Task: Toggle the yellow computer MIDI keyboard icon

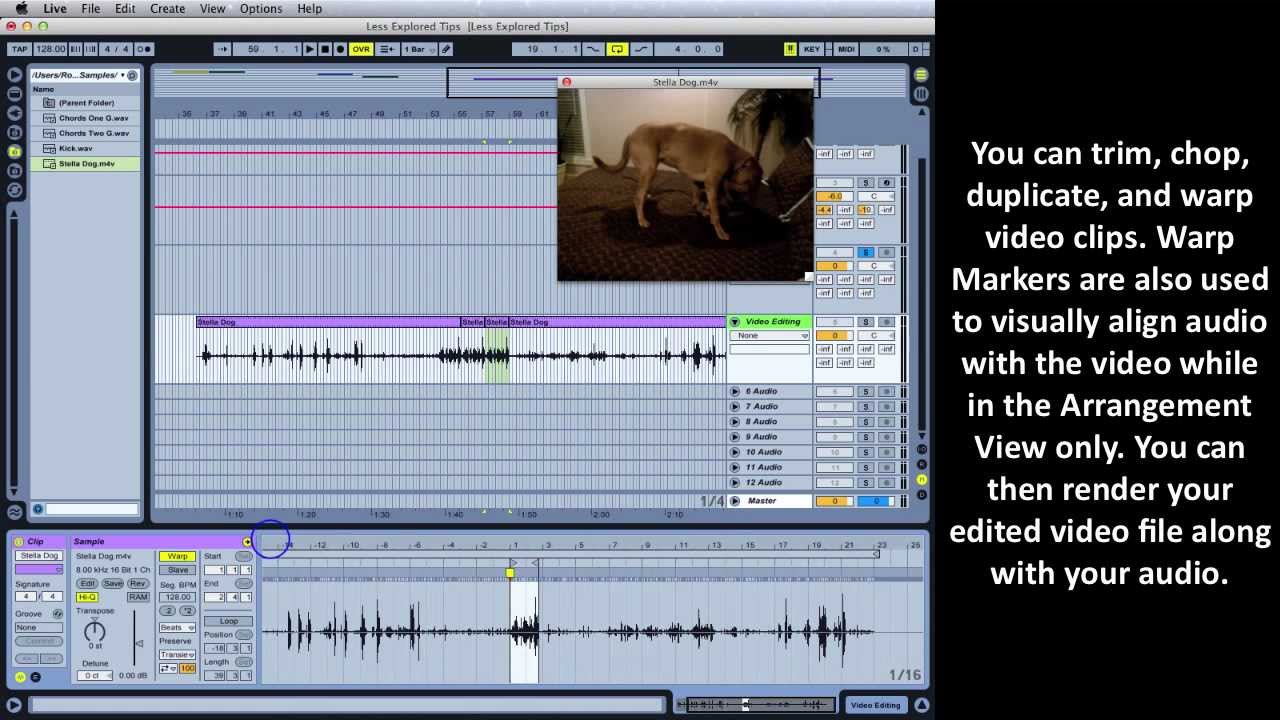Action: click(x=790, y=49)
